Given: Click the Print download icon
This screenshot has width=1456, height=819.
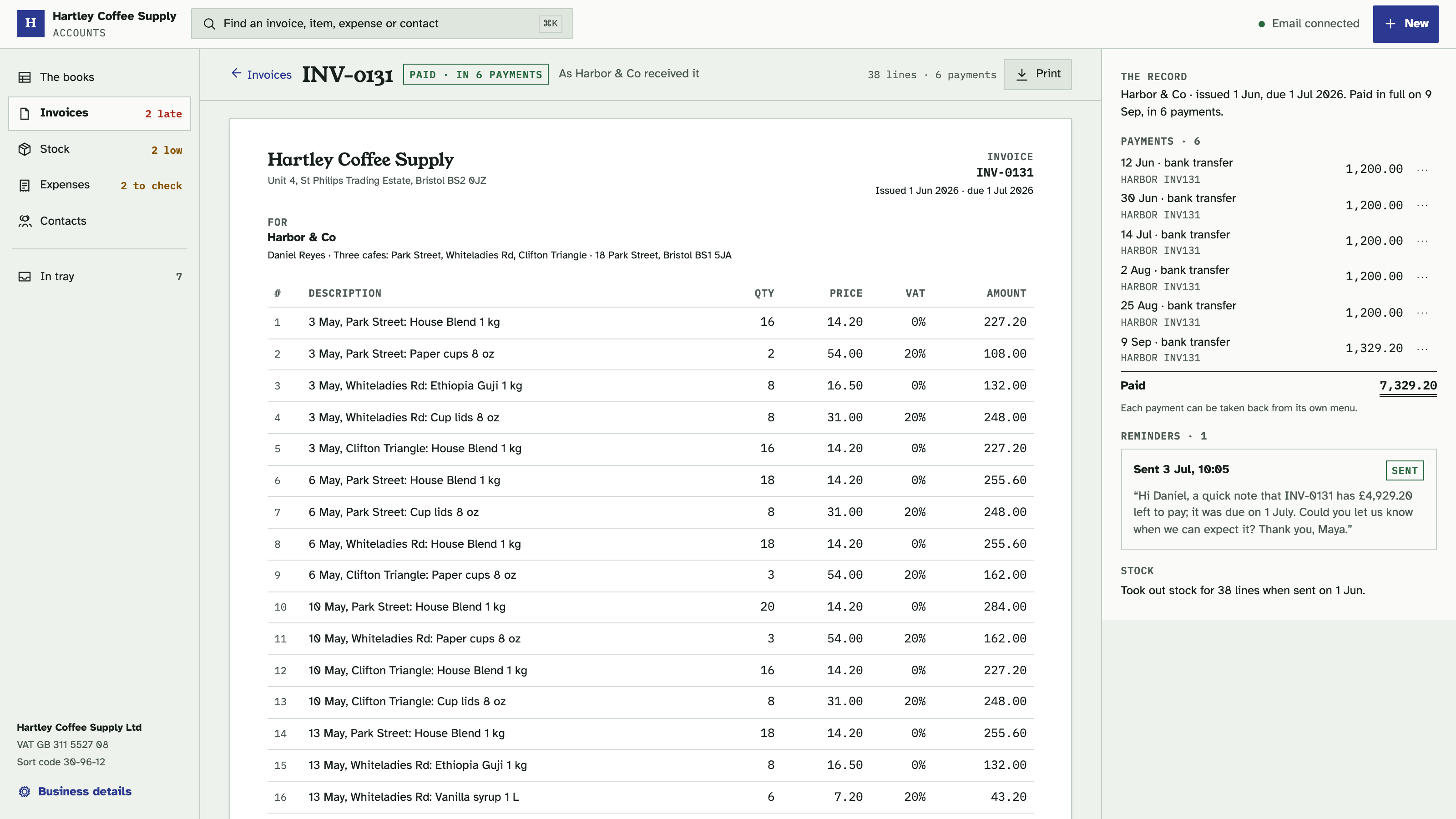Looking at the screenshot, I should [1021, 74].
